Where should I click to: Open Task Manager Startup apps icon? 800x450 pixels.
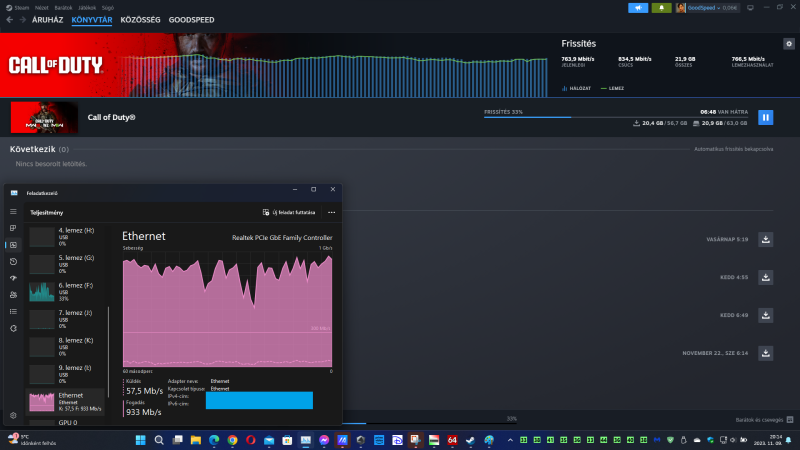13,278
